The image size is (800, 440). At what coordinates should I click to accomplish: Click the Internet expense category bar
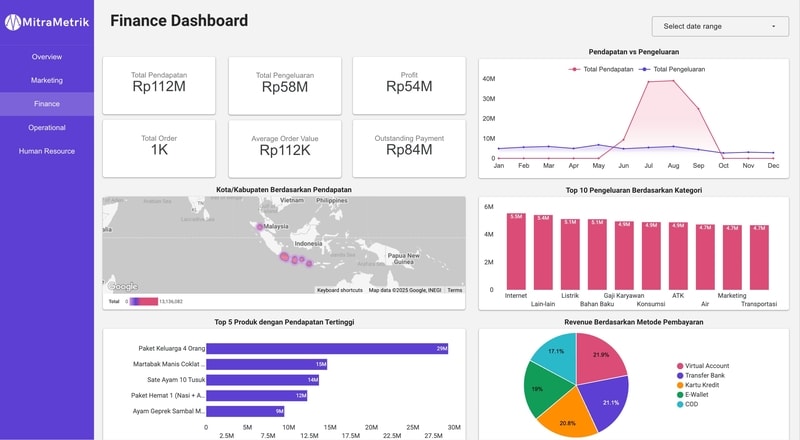(516, 250)
